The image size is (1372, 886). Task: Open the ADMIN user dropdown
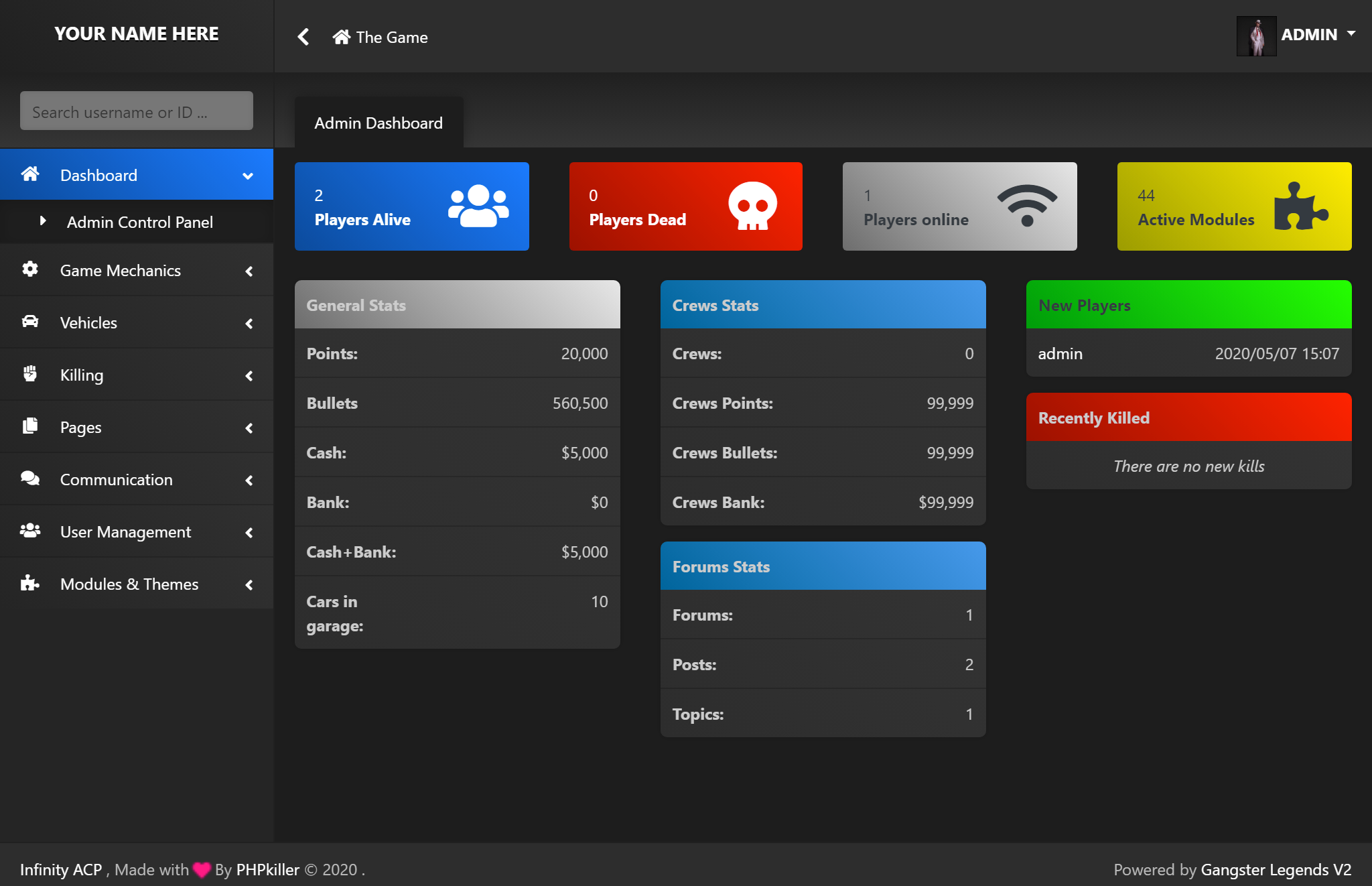tap(1317, 34)
